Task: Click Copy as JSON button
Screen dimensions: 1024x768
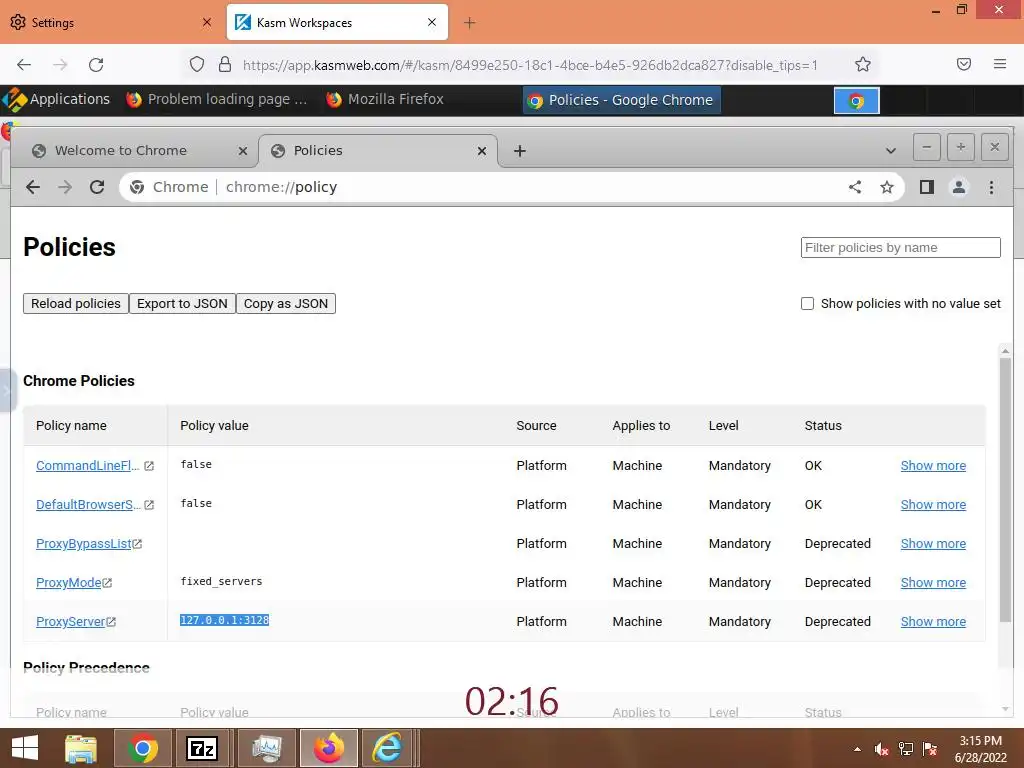Action: click(286, 304)
